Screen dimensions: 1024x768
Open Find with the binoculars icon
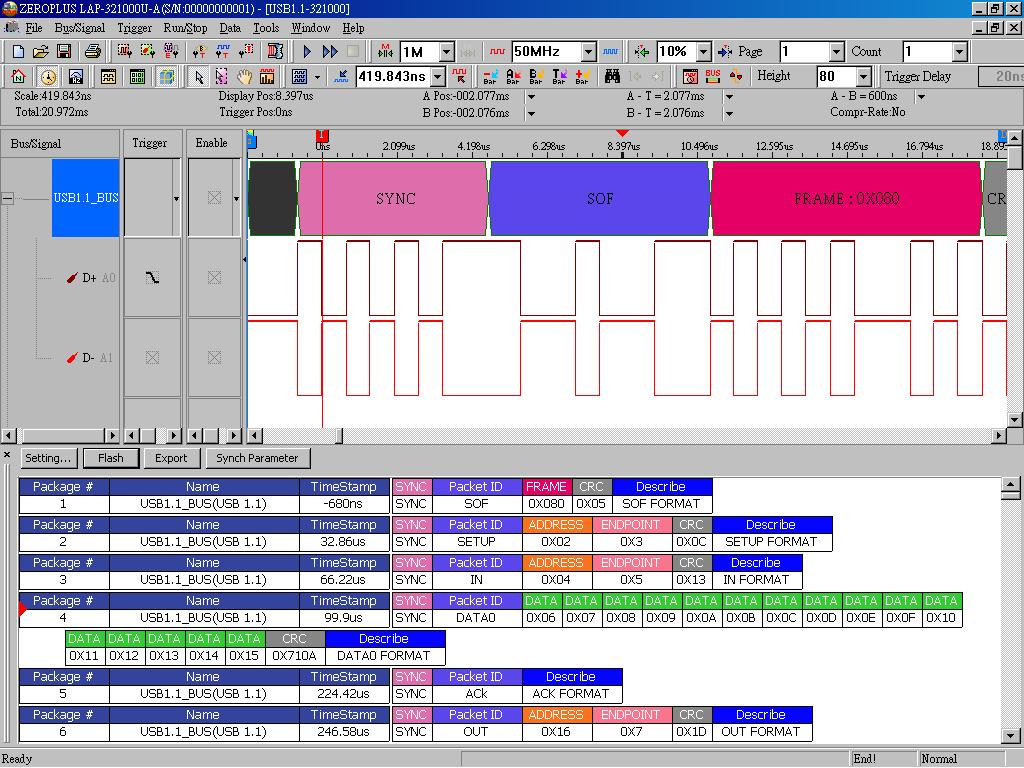[613, 76]
